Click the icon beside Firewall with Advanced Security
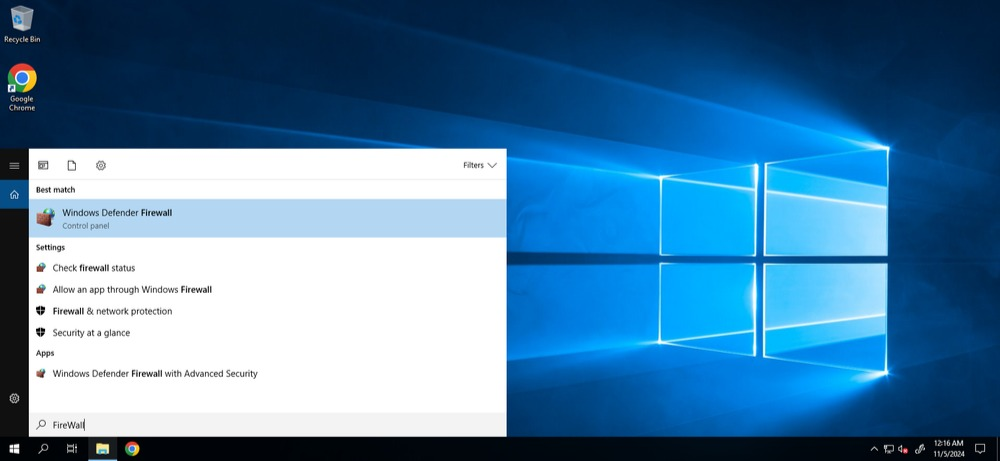 [x=41, y=374]
